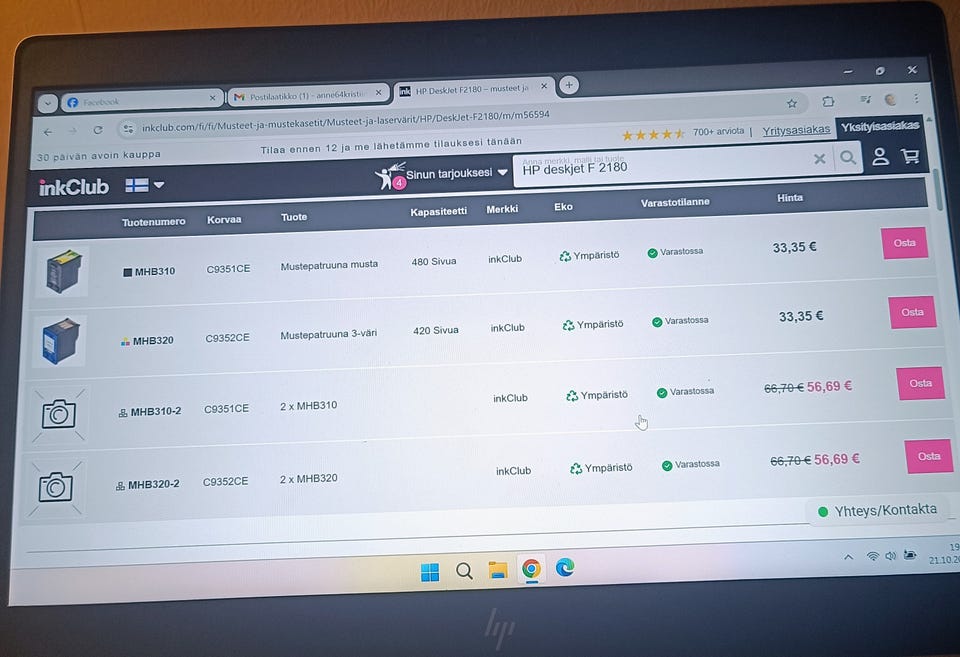Open the Wi-Fi network tray icon
The width and height of the screenshot is (960, 657).
pos(872,556)
